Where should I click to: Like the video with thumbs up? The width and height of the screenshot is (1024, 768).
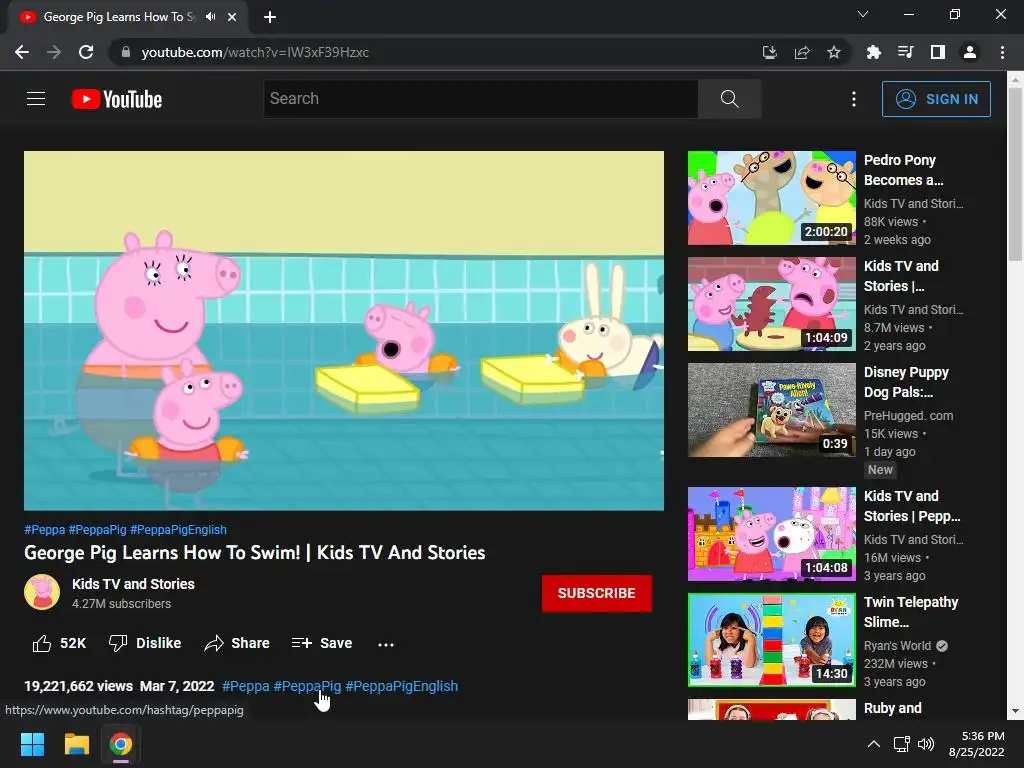pyautogui.click(x=59, y=643)
